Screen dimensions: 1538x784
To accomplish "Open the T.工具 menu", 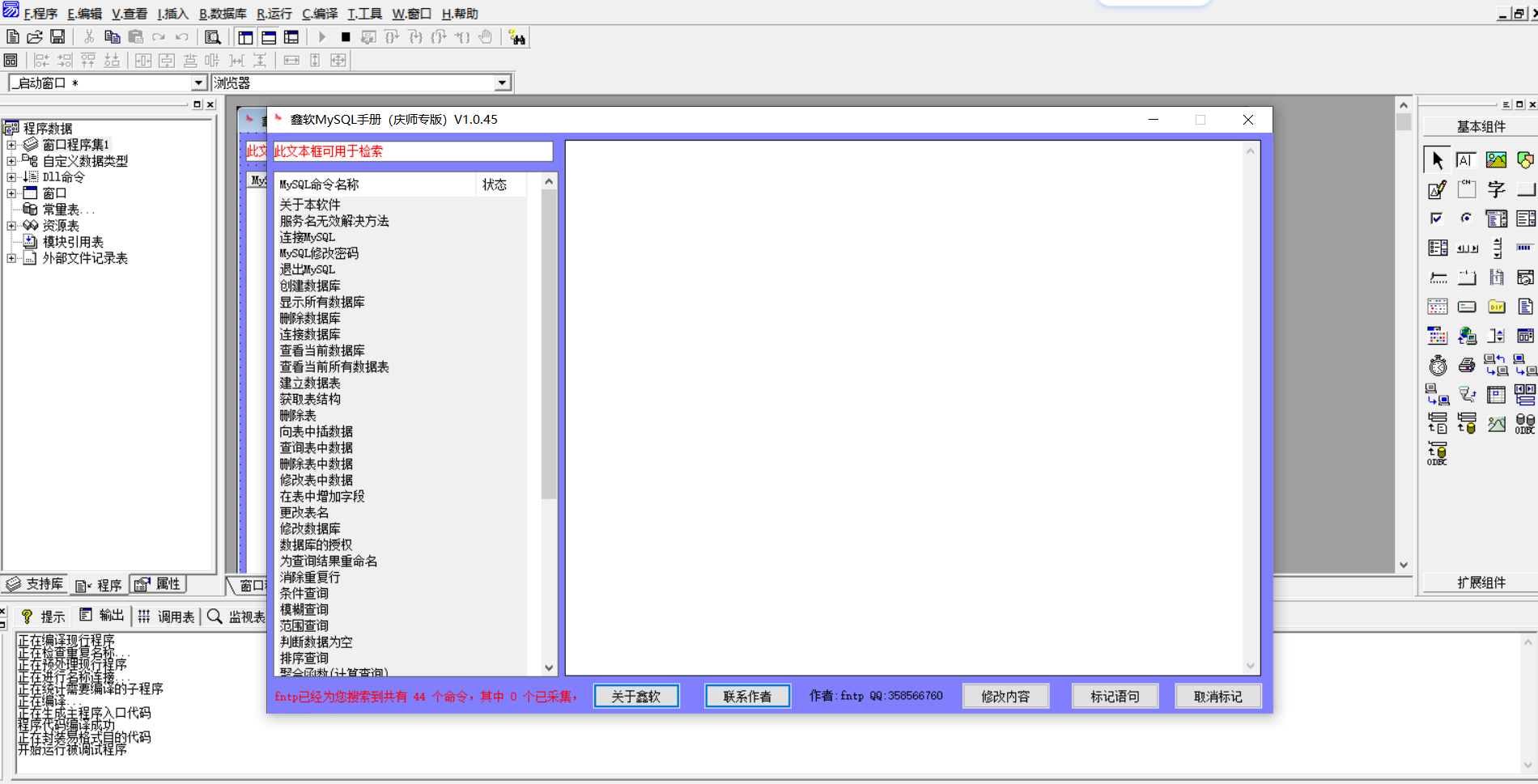I will tap(364, 14).
